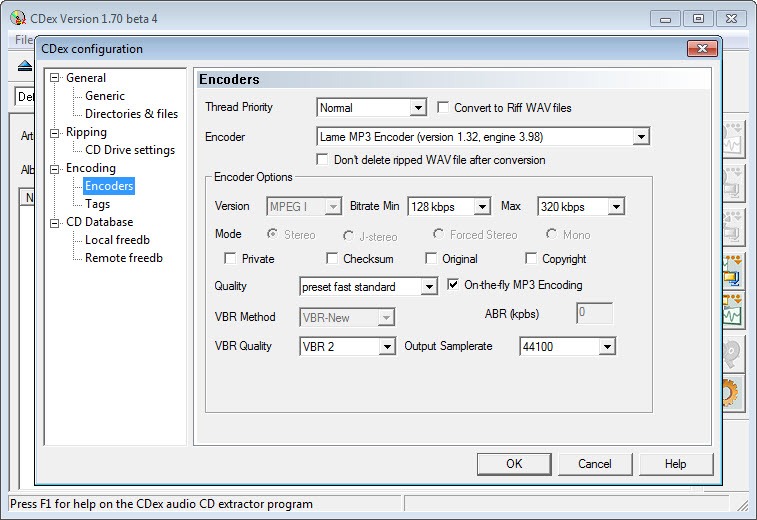Image resolution: width=757 pixels, height=520 pixels.
Task: Select the CD Database tree category
Action: pos(99,222)
